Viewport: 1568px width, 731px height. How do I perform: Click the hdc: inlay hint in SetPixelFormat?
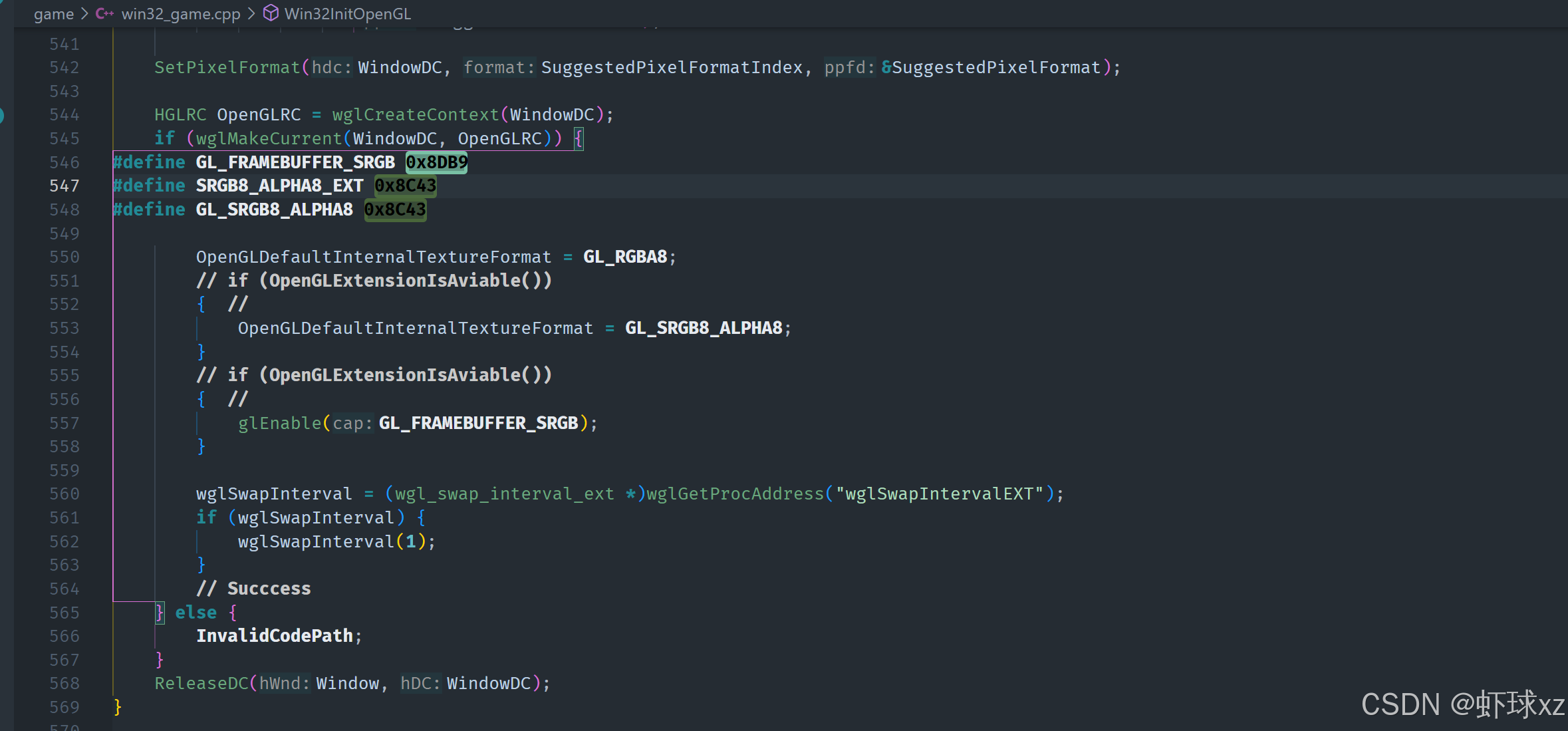pyautogui.click(x=331, y=68)
